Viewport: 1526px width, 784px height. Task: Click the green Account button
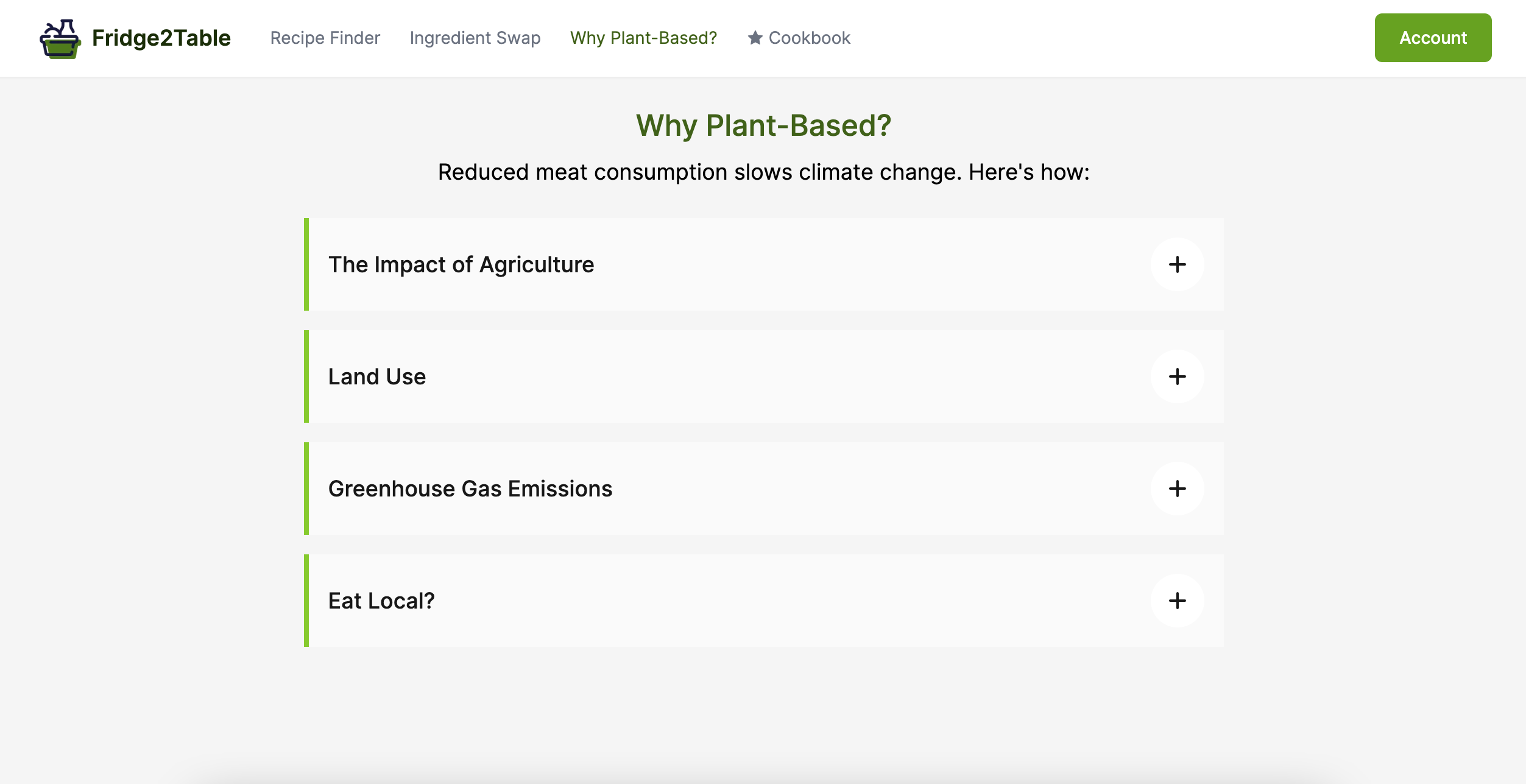1432,38
